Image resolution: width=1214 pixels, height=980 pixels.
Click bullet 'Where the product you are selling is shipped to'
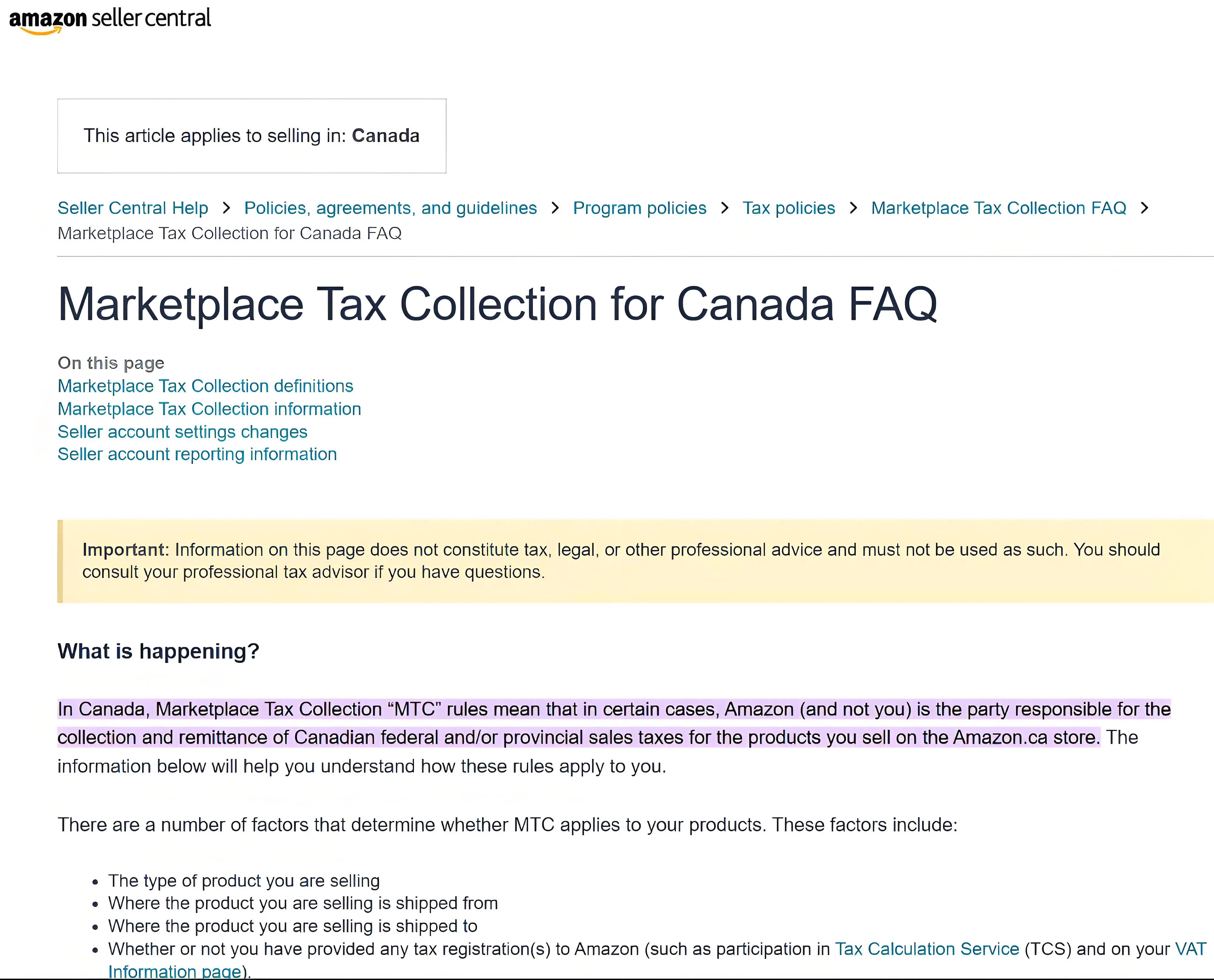[x=293, y=926]
